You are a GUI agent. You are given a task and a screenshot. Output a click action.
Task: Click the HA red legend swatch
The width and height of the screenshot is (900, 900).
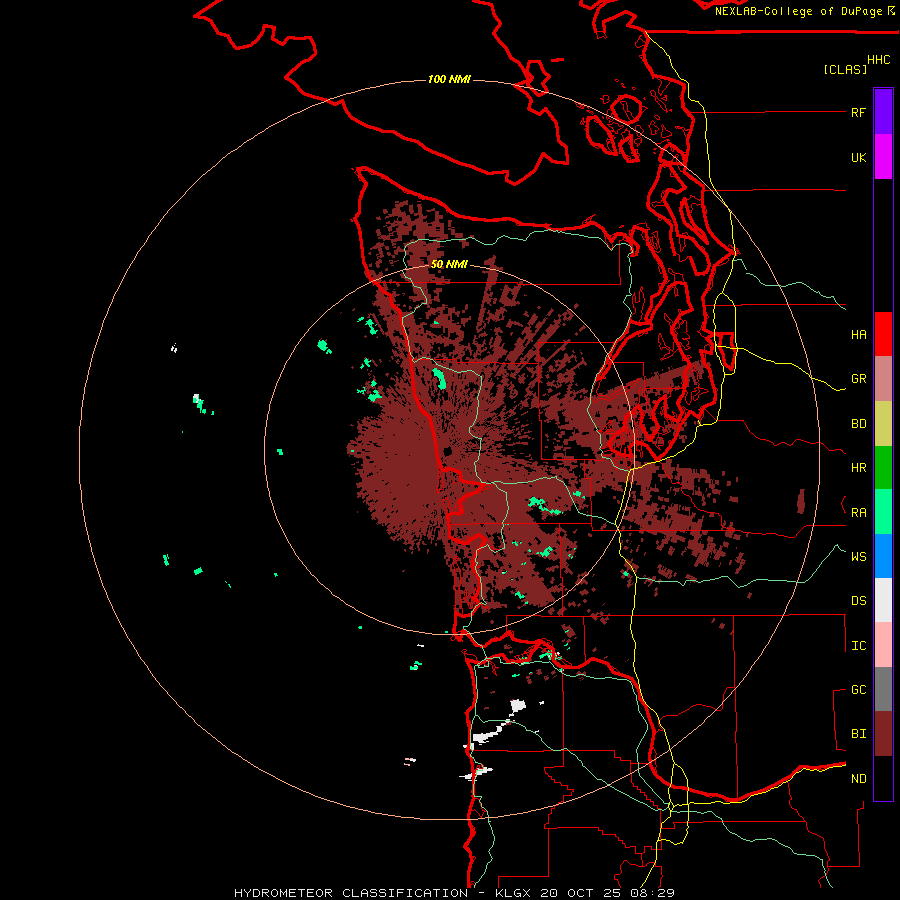coord(883,334)
